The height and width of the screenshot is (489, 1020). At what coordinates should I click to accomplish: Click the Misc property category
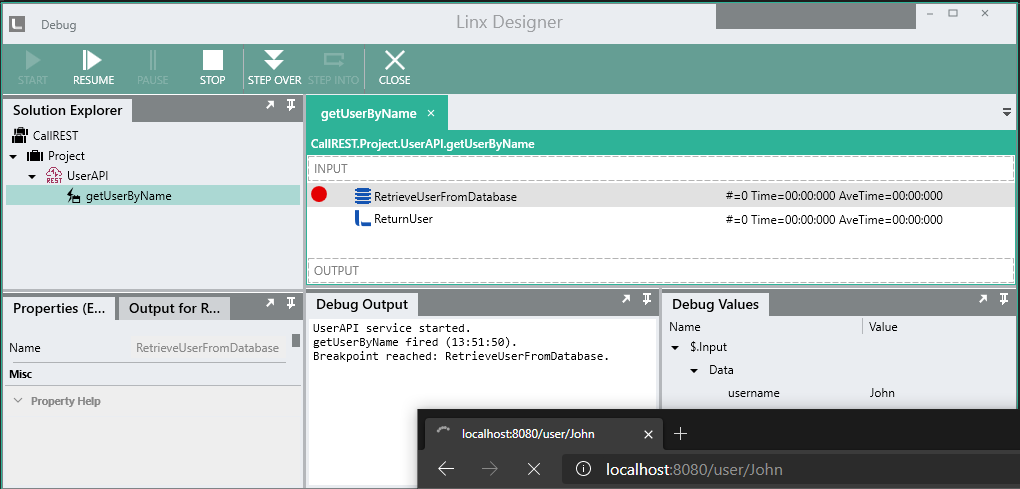tap(21, 375)
